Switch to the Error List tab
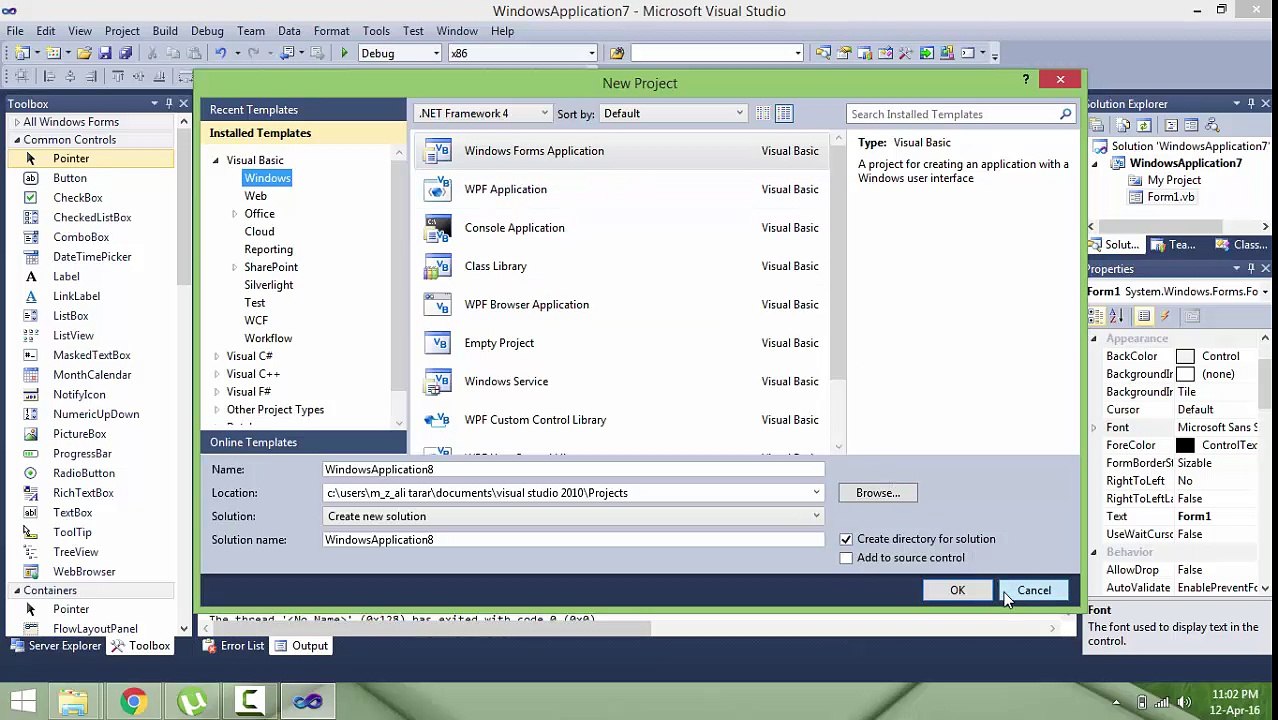The image size is (1278, 720). click(233, 646)
